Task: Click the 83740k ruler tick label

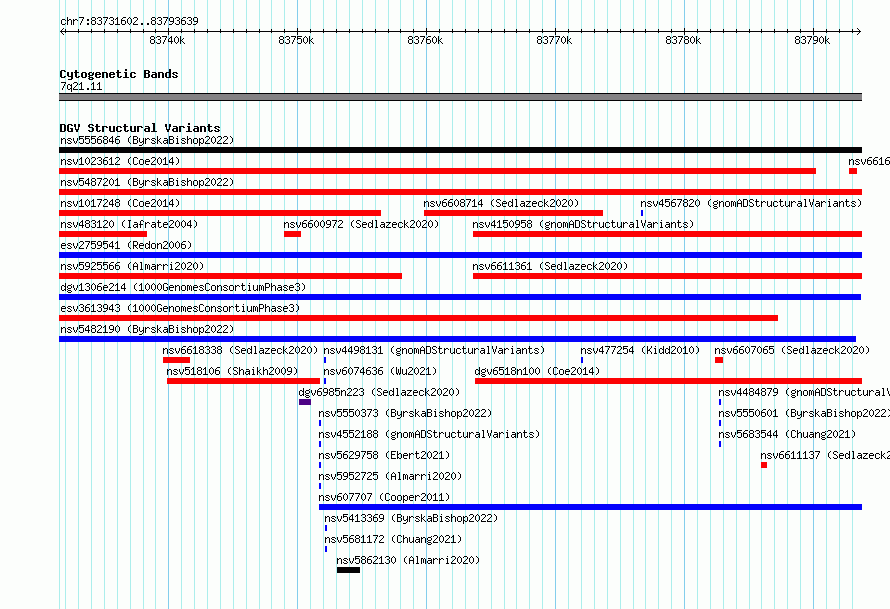Action: [x=167, y=40]
